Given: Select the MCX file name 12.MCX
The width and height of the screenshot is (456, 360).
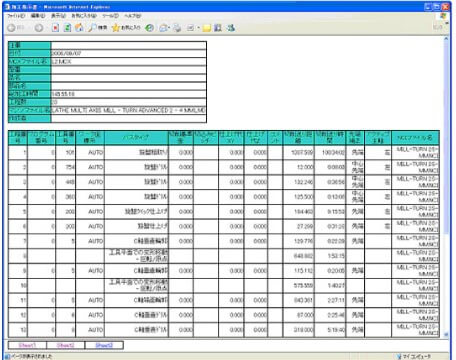Looking at the screenshot, I should [61, 62].
